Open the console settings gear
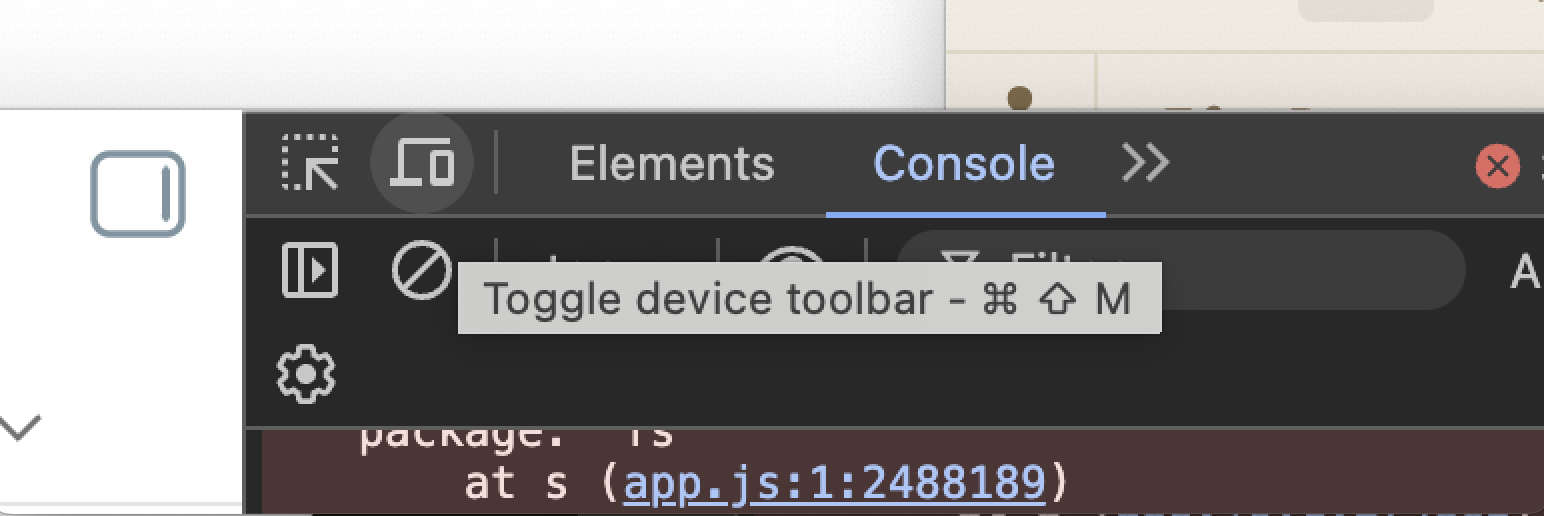Viewport: 1544px width, 516px height. [x=306, y=374]
